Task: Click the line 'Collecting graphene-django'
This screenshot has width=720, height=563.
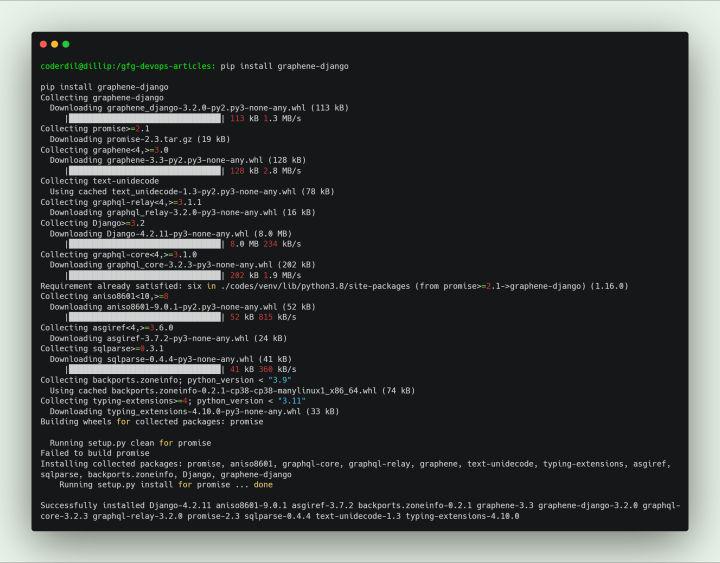Action: pos(102,97)
